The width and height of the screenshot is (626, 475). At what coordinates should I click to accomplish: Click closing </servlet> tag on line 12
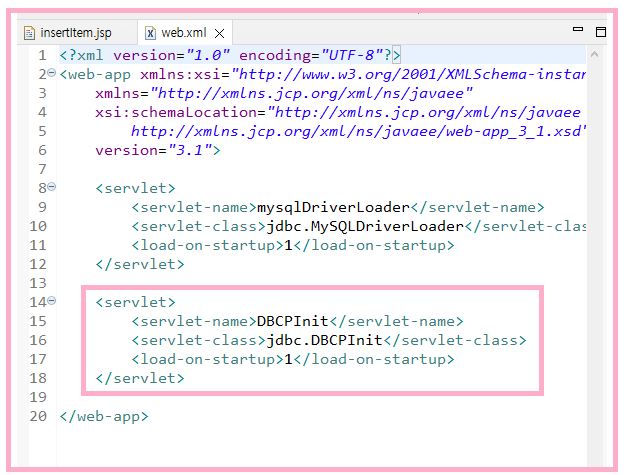point(140,264)
